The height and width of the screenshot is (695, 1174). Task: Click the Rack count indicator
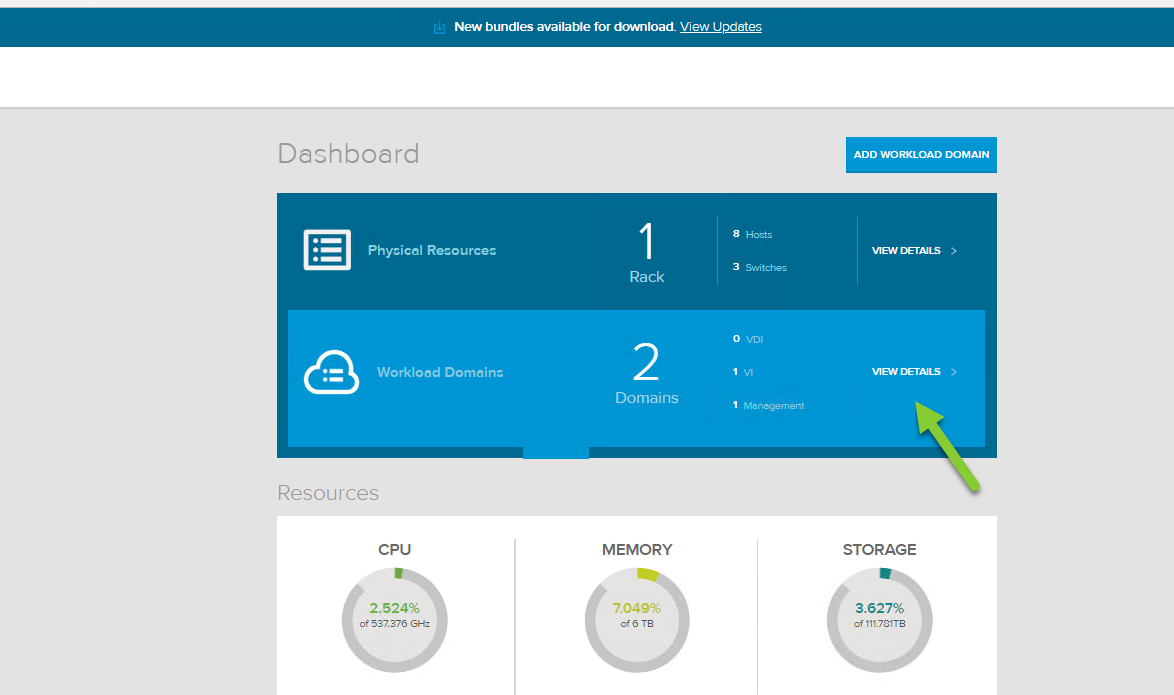coord(646,250)
